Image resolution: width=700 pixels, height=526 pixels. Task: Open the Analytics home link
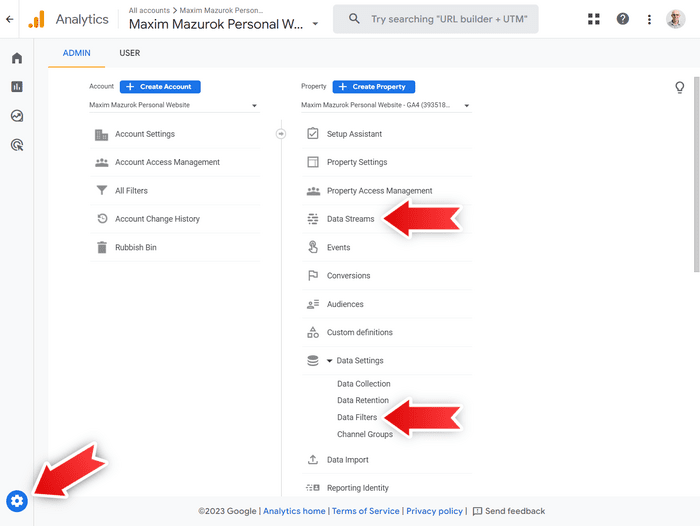(x=294, y=511)
